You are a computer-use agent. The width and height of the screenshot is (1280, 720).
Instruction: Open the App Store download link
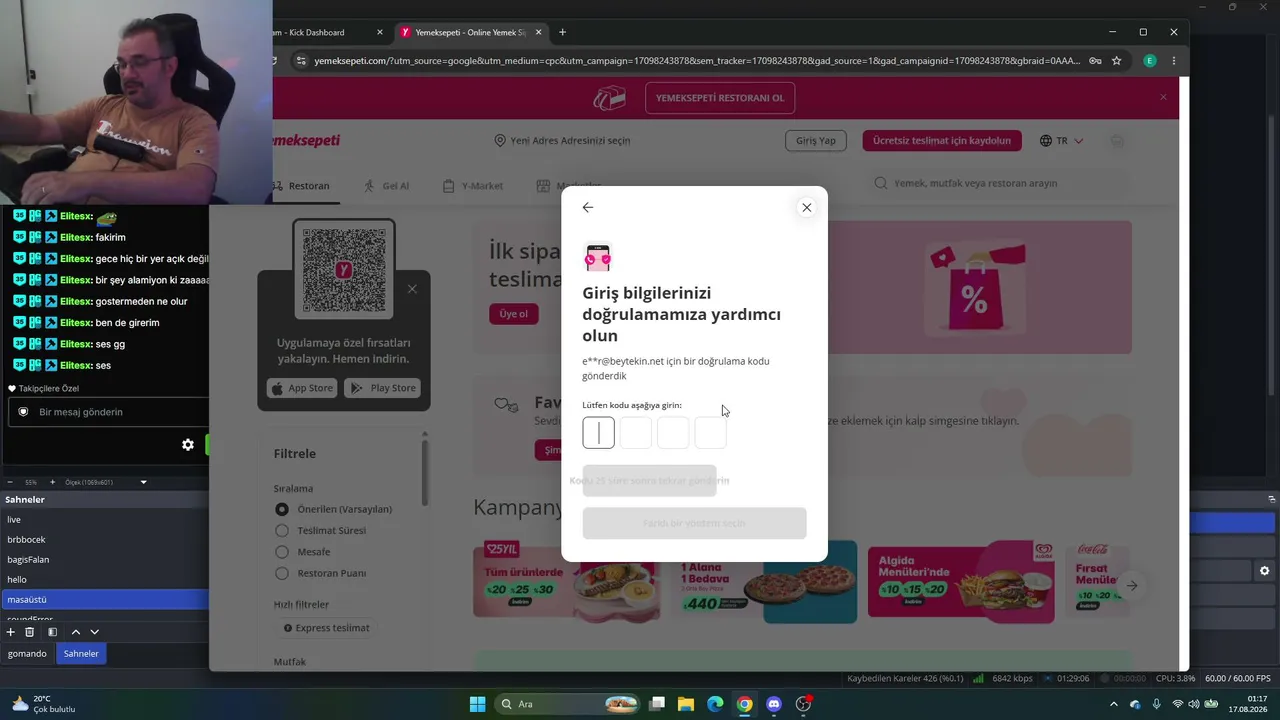point(301,388)
